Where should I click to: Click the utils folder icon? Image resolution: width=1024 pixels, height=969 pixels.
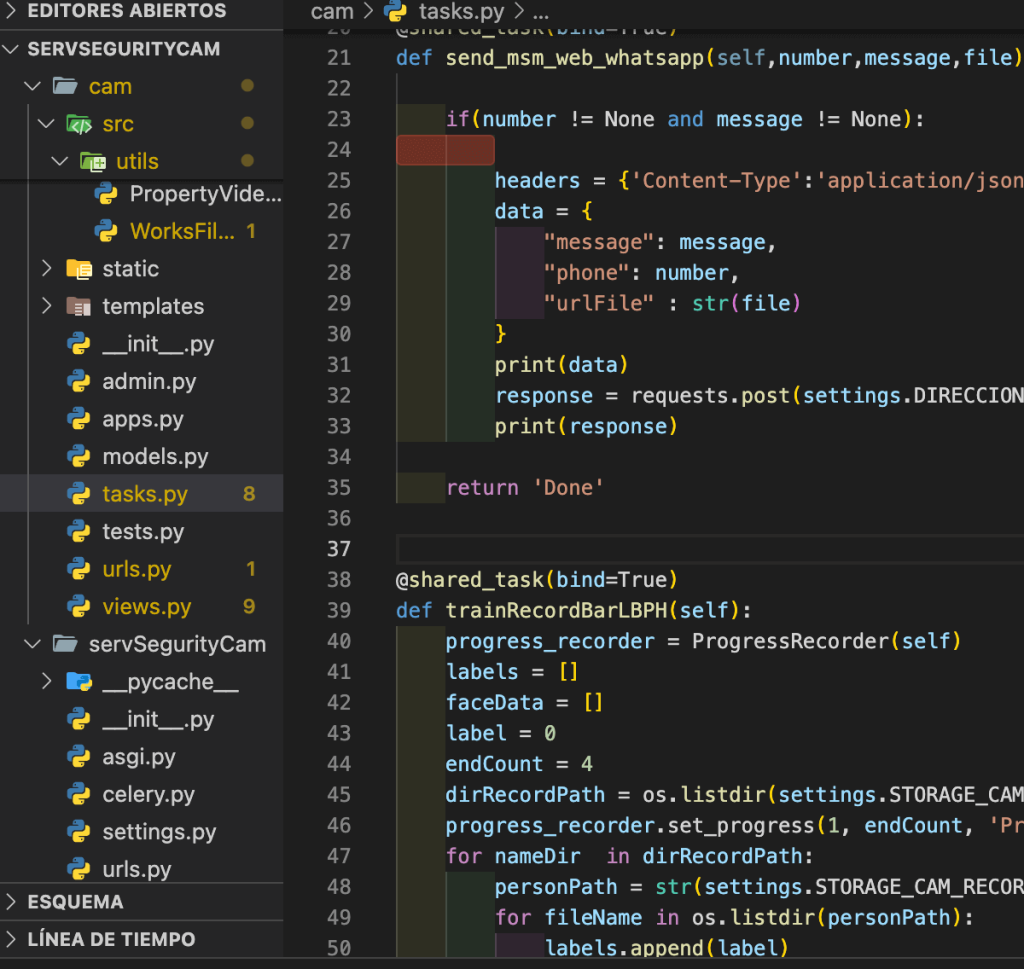93,162
